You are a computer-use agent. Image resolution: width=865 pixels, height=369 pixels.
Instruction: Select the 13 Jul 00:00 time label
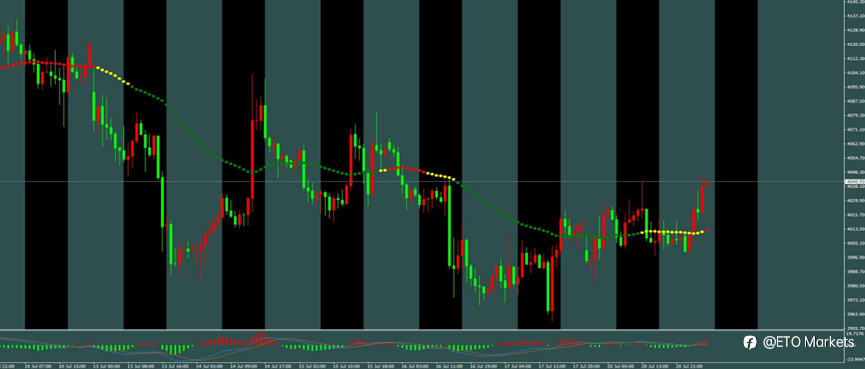(x=107, y=366)
